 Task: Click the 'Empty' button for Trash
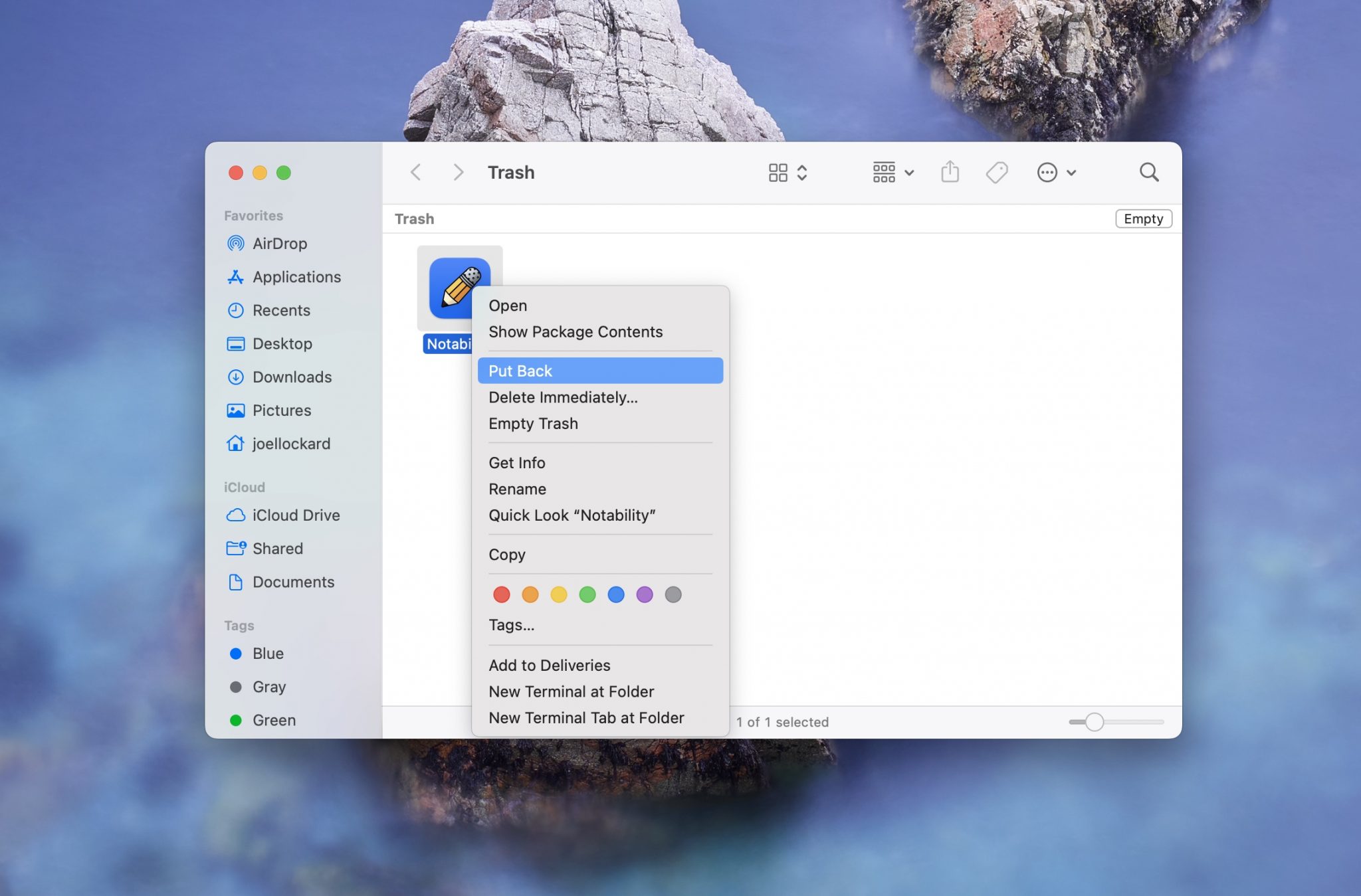tap(1143, 218)
